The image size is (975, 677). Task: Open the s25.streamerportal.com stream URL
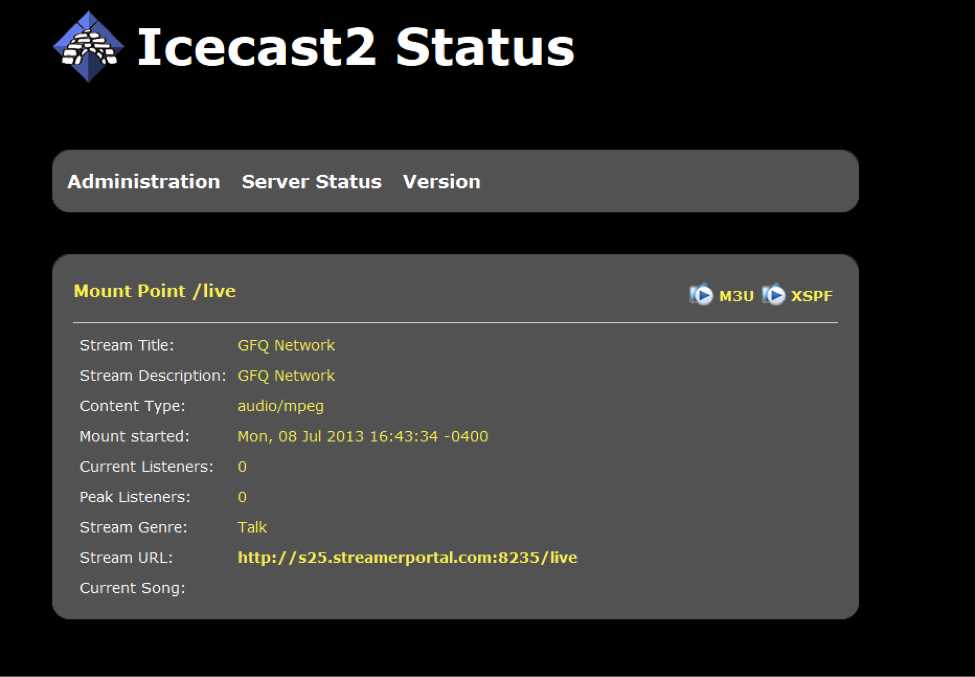click(x=407, y=558)
